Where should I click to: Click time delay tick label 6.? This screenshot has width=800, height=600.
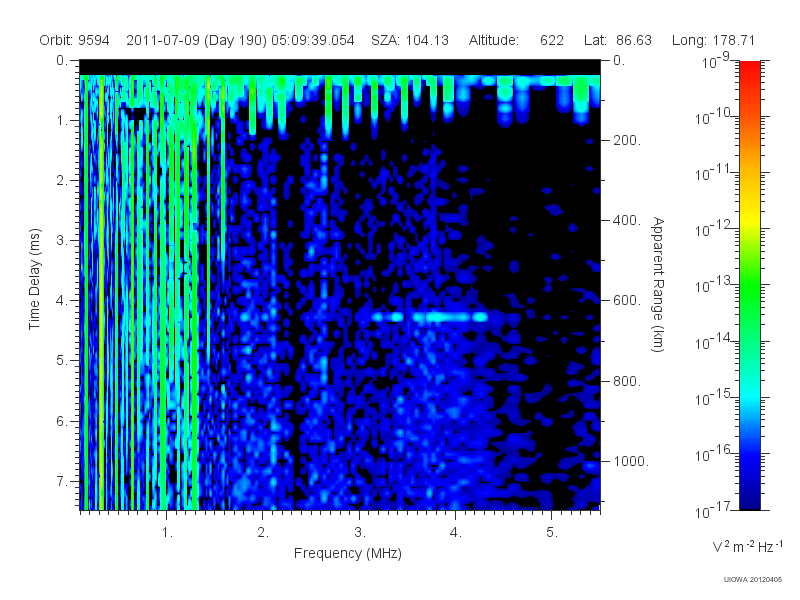tap(62, 421)
